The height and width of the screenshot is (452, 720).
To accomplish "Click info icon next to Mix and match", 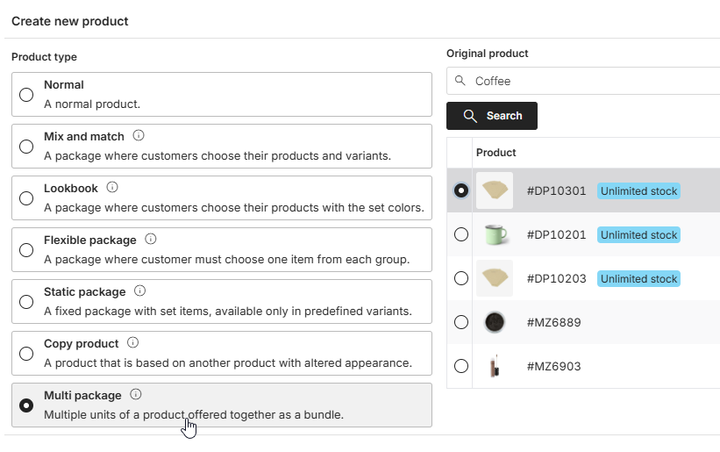I will coord(139,135).
